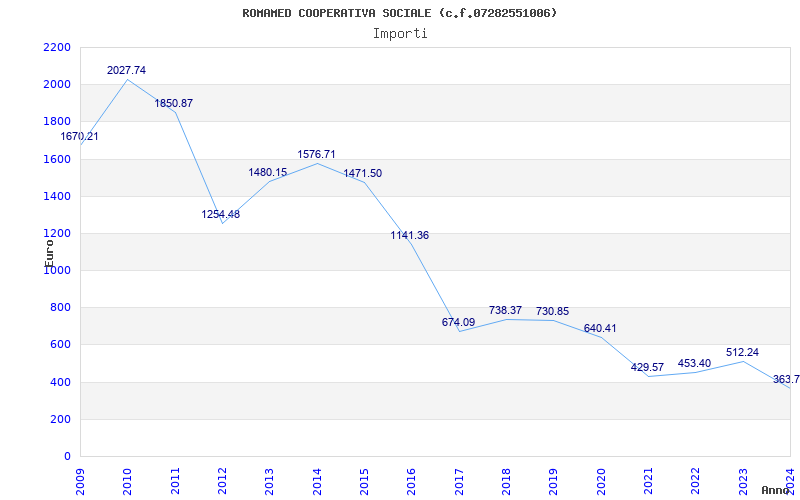Click the 200 y-axis tick label
The image size is (800, 500).
(x=61, y=420)
